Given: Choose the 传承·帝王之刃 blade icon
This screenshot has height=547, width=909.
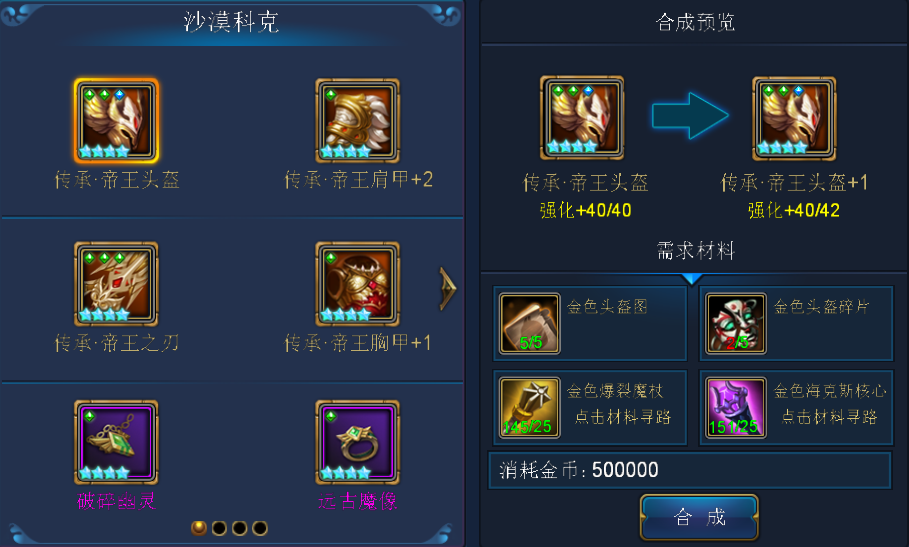Looking at the screenshot, I should tap(117, 284).
